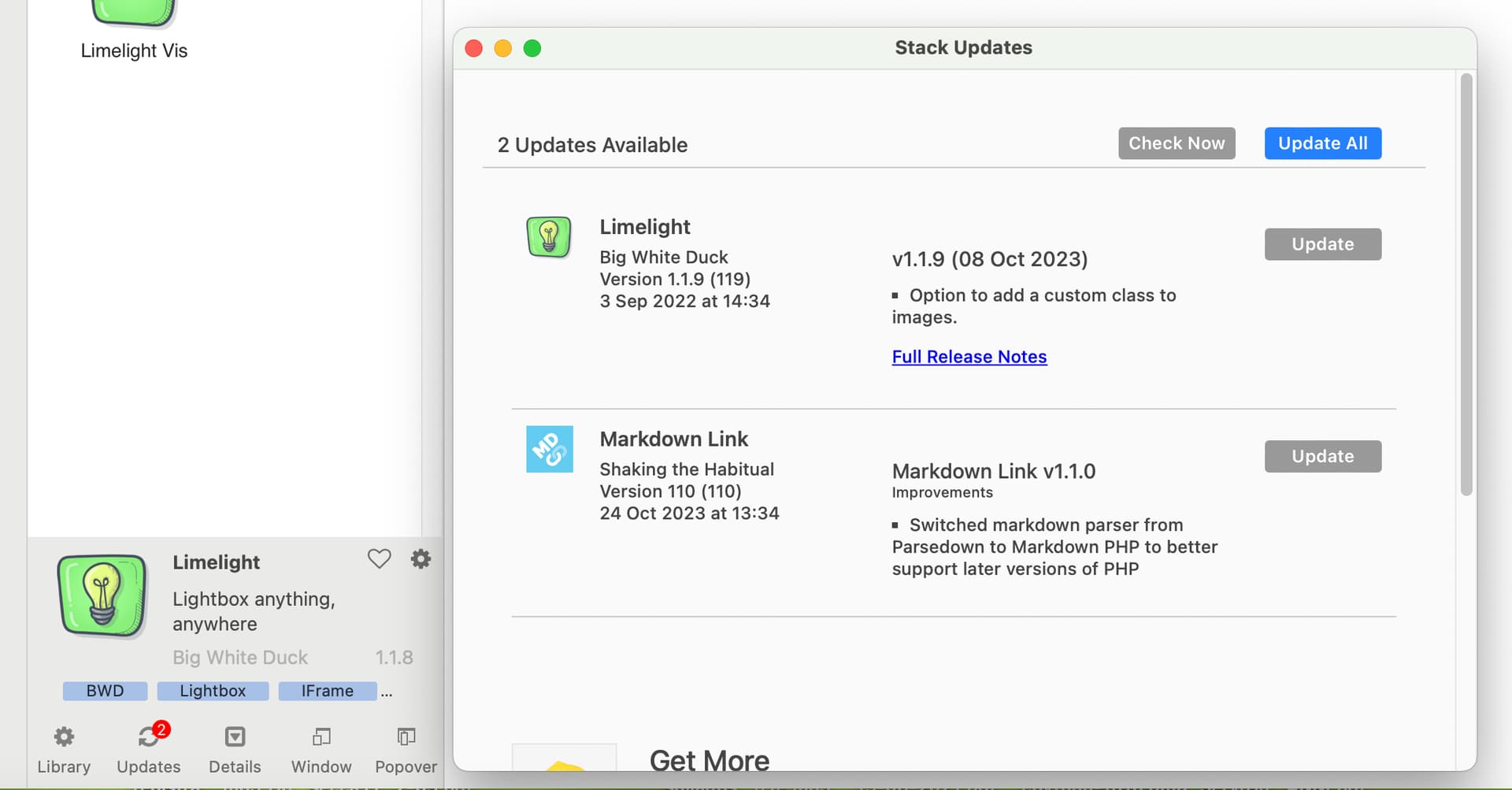Click the Stack Updates window scrollbar
The image size is (1512, 790).
point(1466,284)
